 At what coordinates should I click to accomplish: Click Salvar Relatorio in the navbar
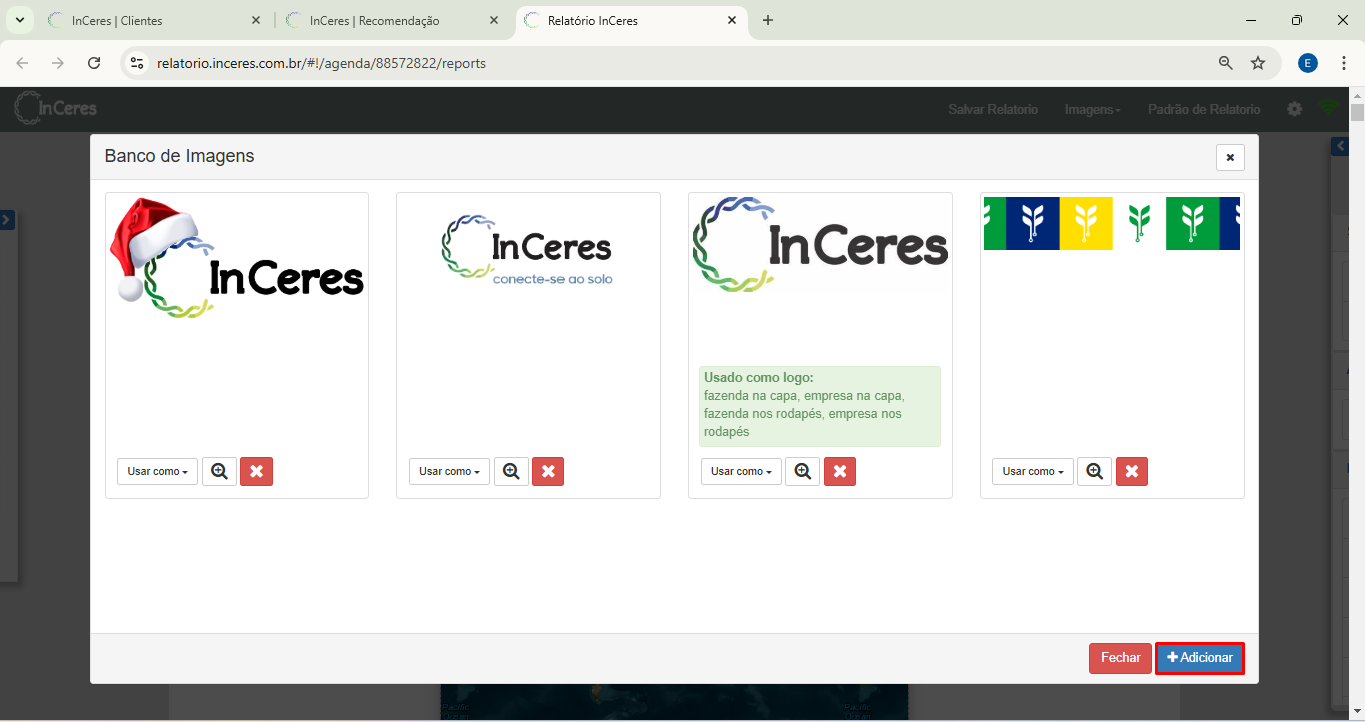pos(993,109)
